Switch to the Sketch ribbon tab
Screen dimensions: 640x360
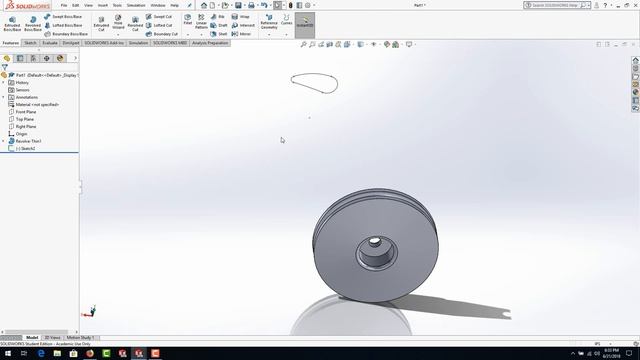pos(30,43)
